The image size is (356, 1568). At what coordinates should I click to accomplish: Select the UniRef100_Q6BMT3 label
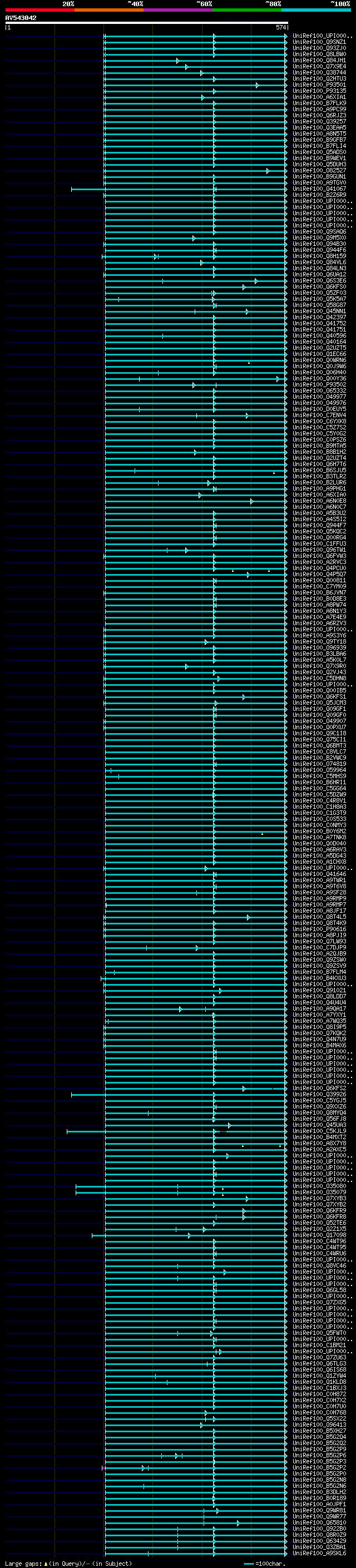[x=319, y=746]
